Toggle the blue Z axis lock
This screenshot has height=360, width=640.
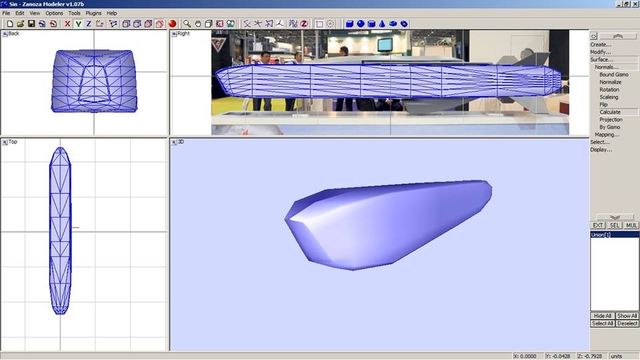89,24
